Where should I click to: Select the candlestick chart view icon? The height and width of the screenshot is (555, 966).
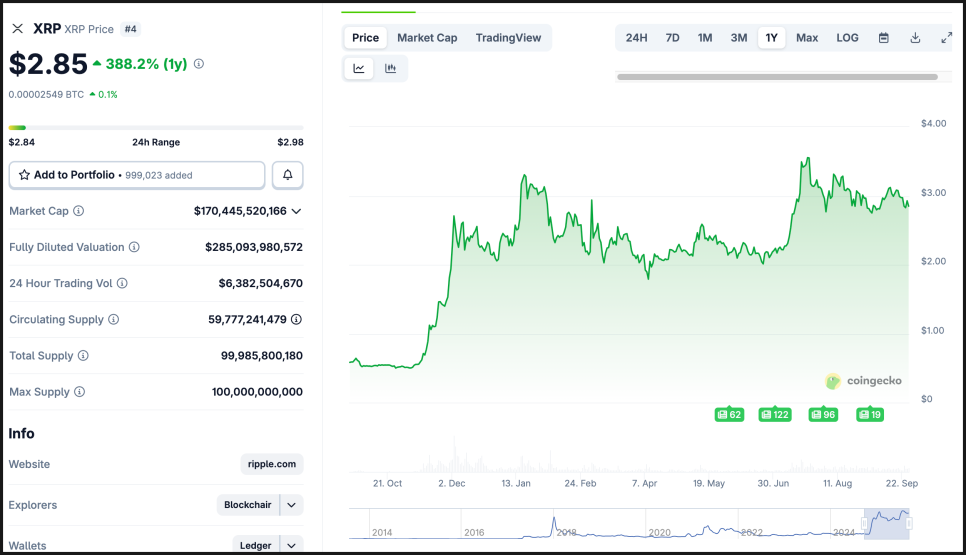(391, 68)
